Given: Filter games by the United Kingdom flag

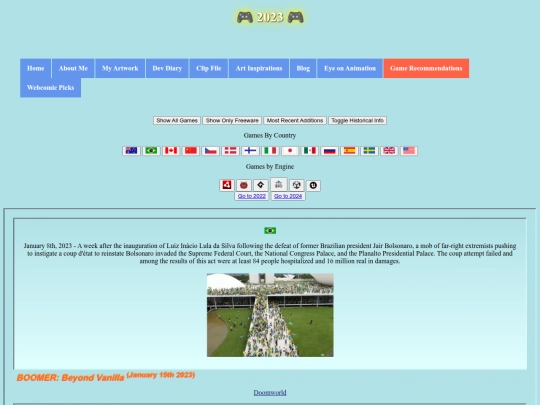Looking at the screenshot, I should click(x=389, y=151).
